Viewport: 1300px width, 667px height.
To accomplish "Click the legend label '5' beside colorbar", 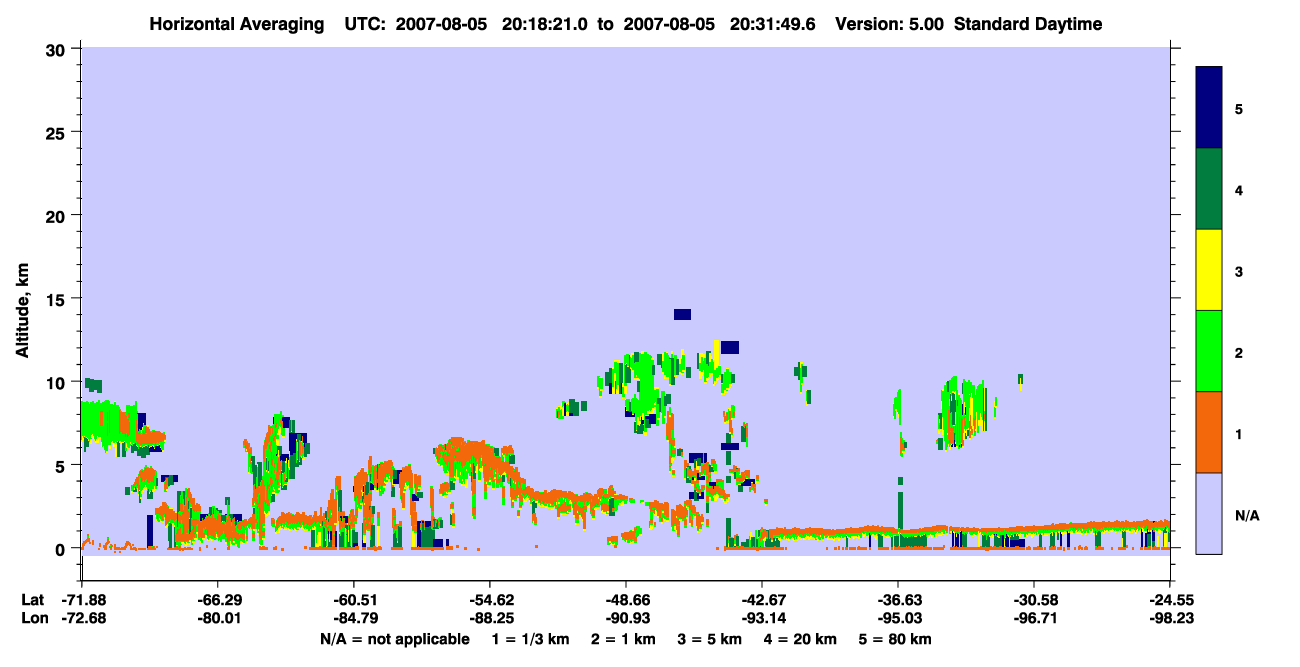I will [1239, 108].
